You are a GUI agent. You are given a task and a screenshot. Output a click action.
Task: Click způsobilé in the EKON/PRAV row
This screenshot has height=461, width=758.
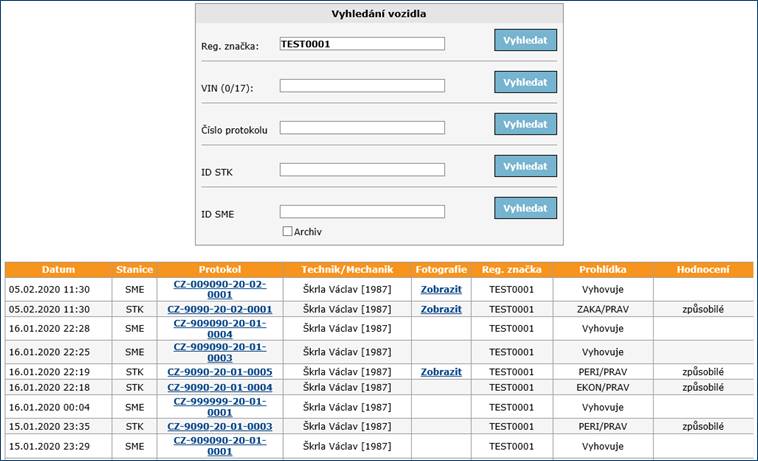pos(703,388)
